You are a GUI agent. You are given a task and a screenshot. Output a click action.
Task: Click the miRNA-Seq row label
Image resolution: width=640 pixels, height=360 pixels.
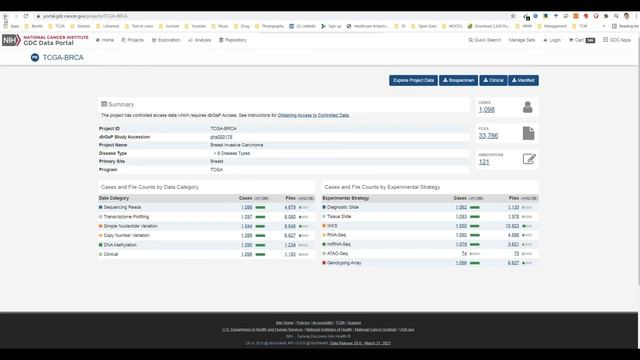[x=339, y=244]
